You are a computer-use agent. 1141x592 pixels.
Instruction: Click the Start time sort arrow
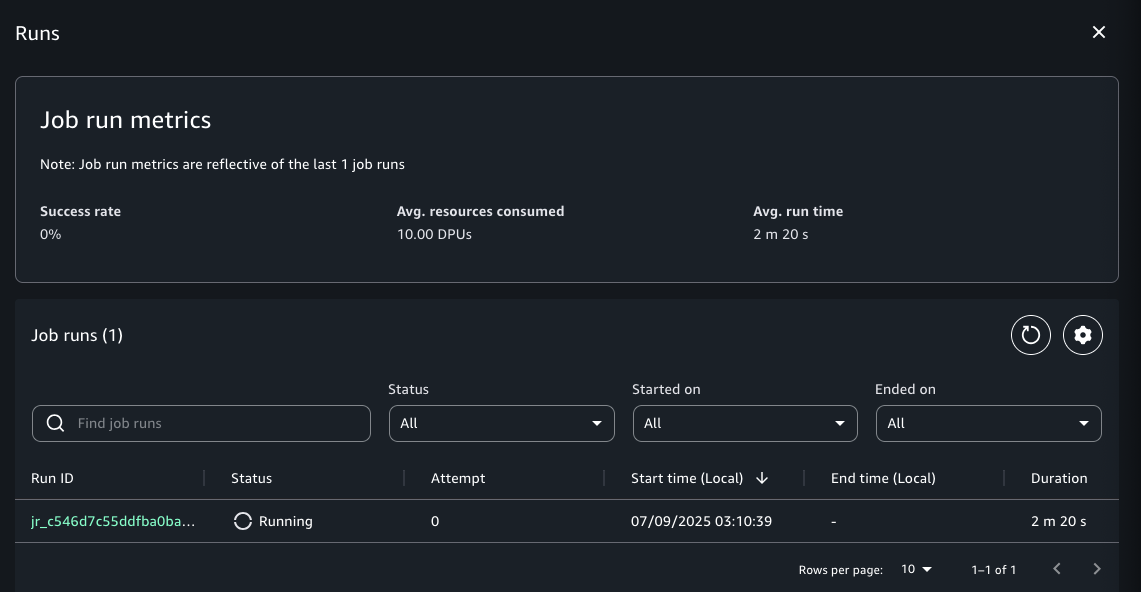762,478
